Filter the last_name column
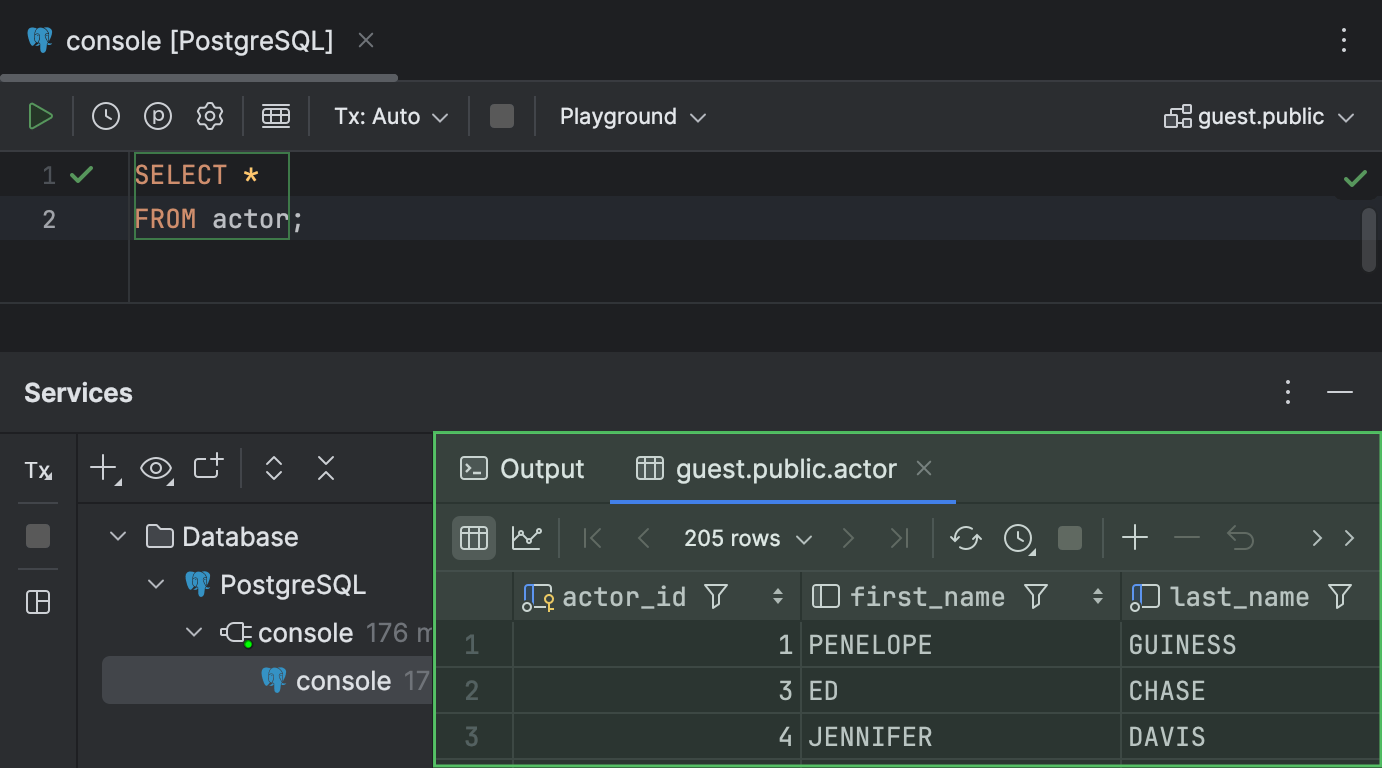 pos(1339,596)
